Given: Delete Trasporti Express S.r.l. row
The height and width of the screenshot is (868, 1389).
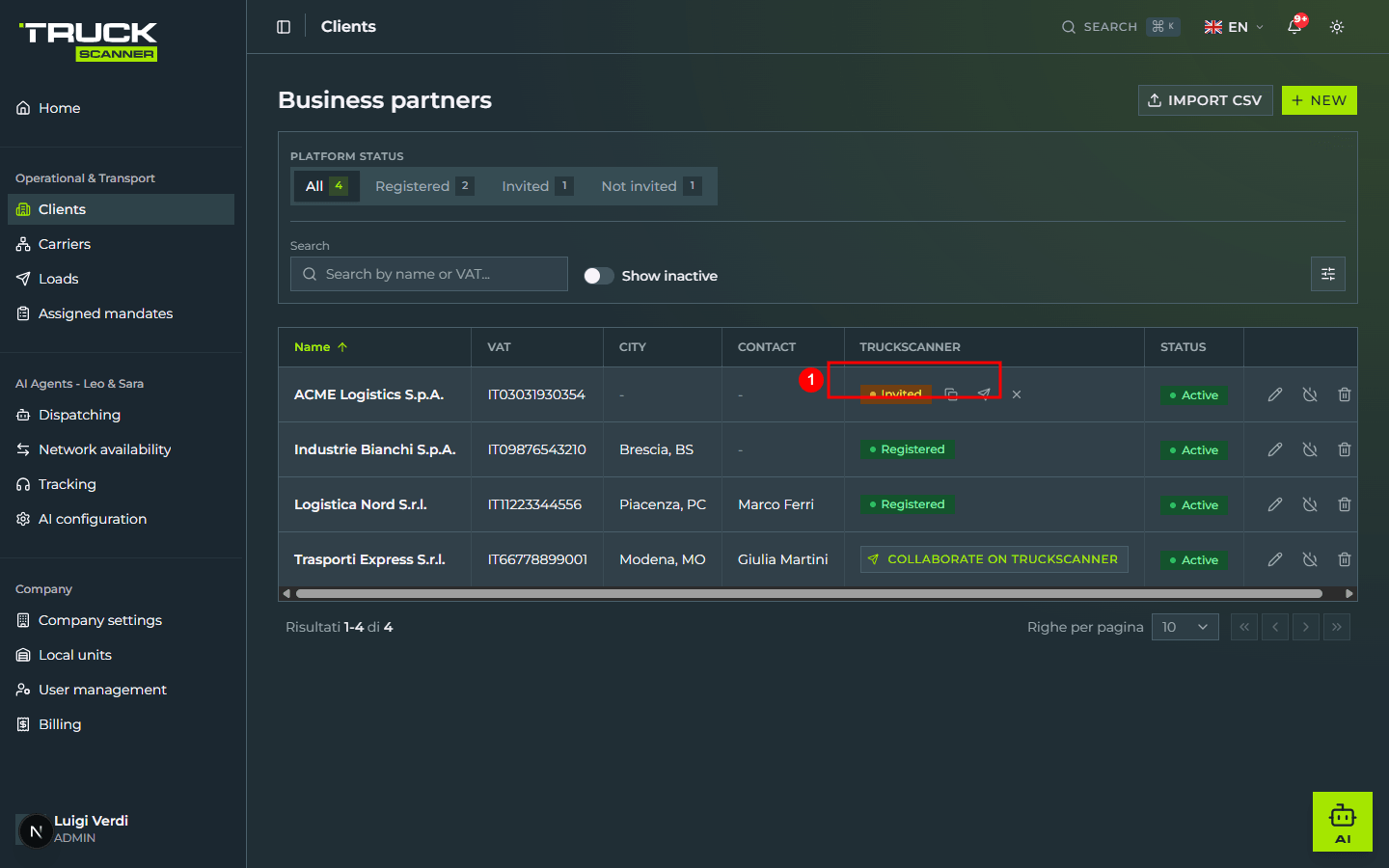Looking at the screenshot, I should point(1345,559).
